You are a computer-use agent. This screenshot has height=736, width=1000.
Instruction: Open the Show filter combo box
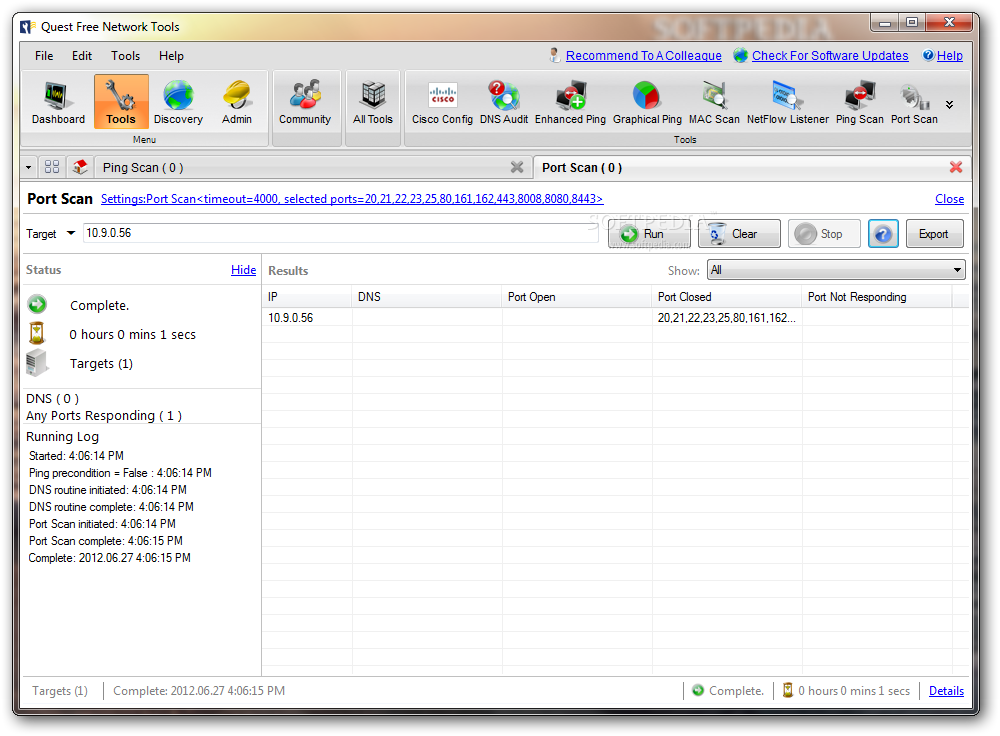(835, 270)
